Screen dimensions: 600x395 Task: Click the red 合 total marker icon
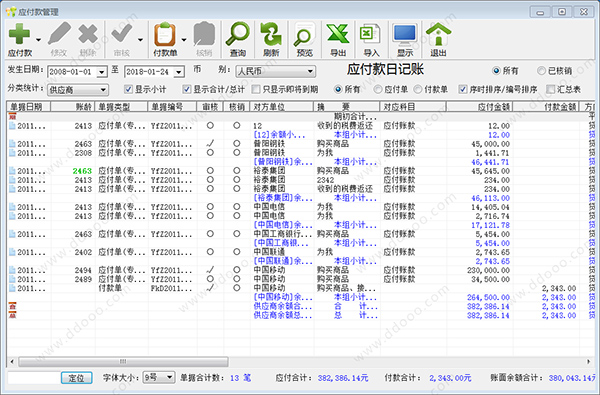[12, 306]
